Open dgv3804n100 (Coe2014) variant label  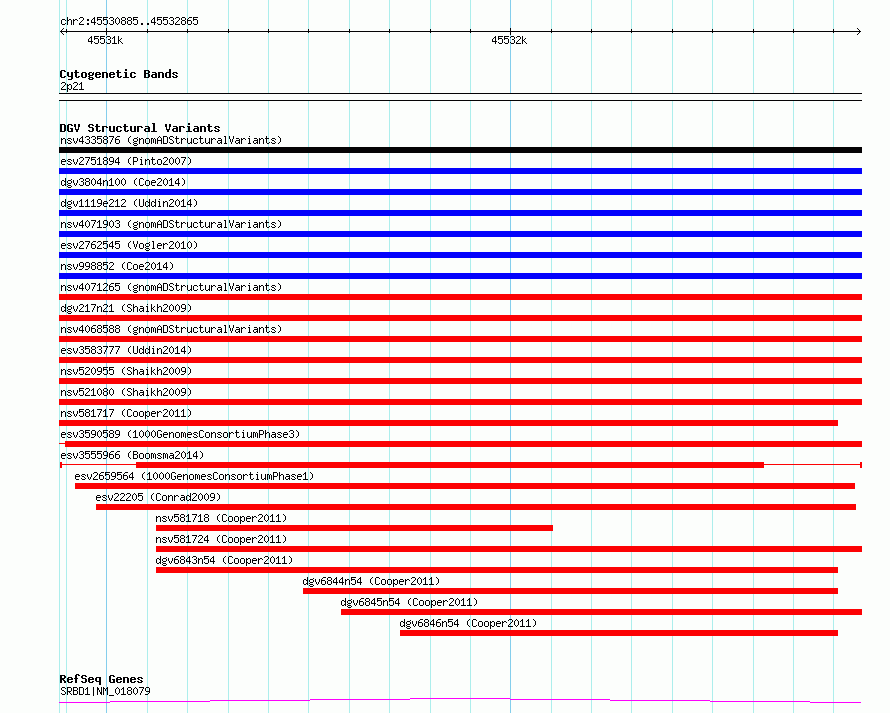[123, 182]
